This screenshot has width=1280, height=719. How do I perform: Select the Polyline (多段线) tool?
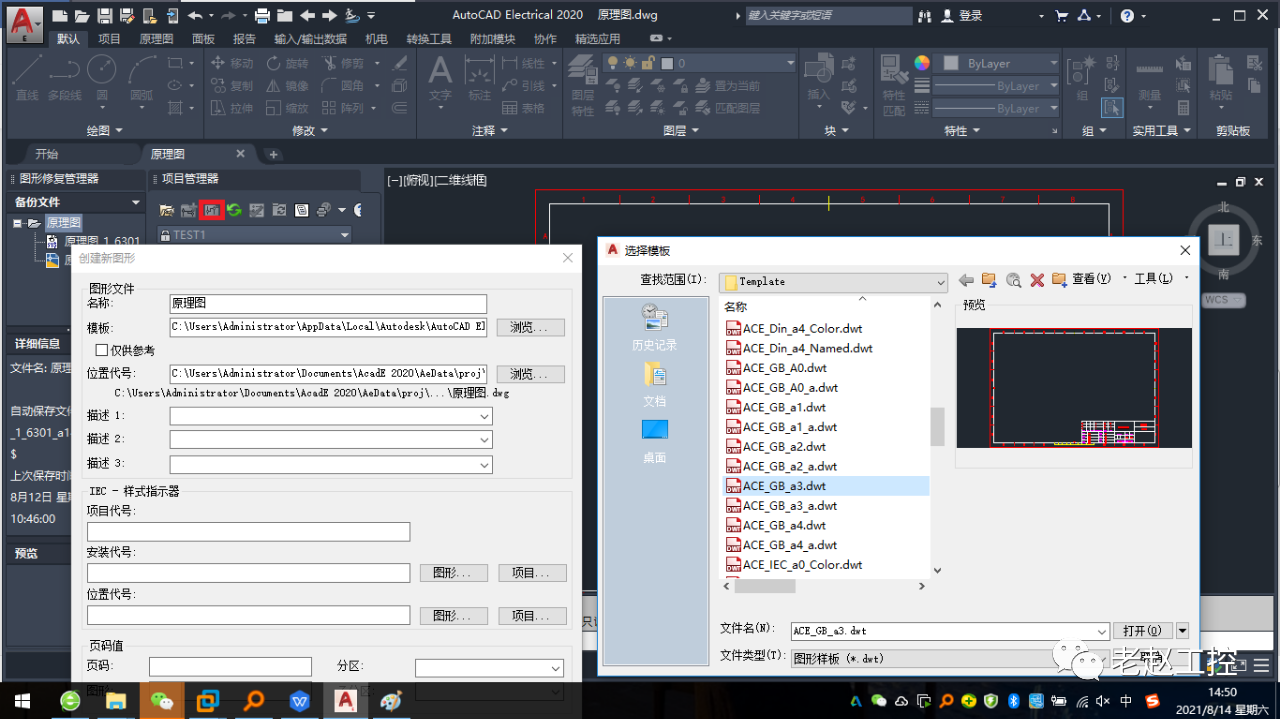65,76
